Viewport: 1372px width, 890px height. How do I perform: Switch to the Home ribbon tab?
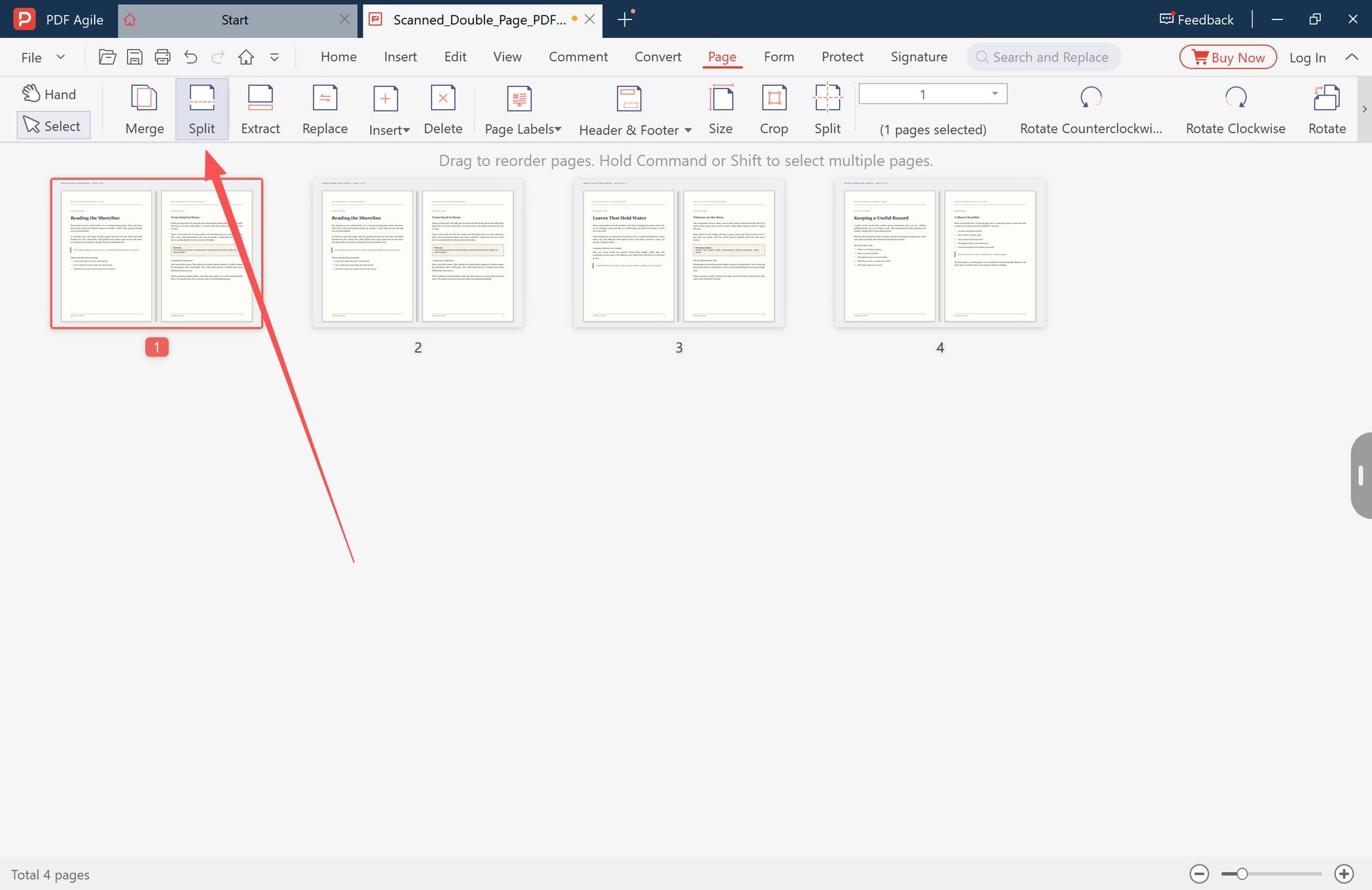coord(339,57)
